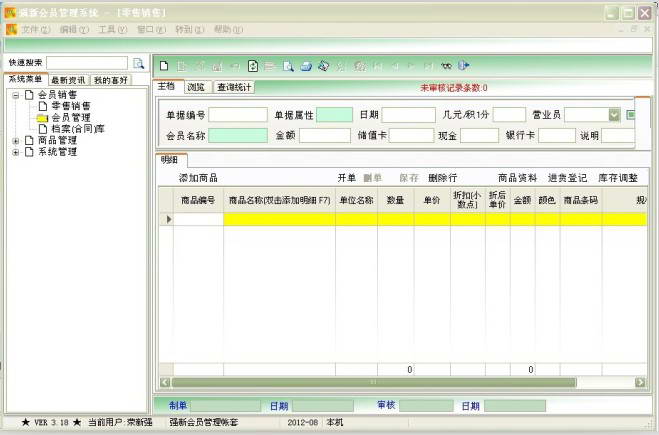Screen dimensions: 659x435
Task: Click the greyed 保存 button
Action: click(409, 178)
